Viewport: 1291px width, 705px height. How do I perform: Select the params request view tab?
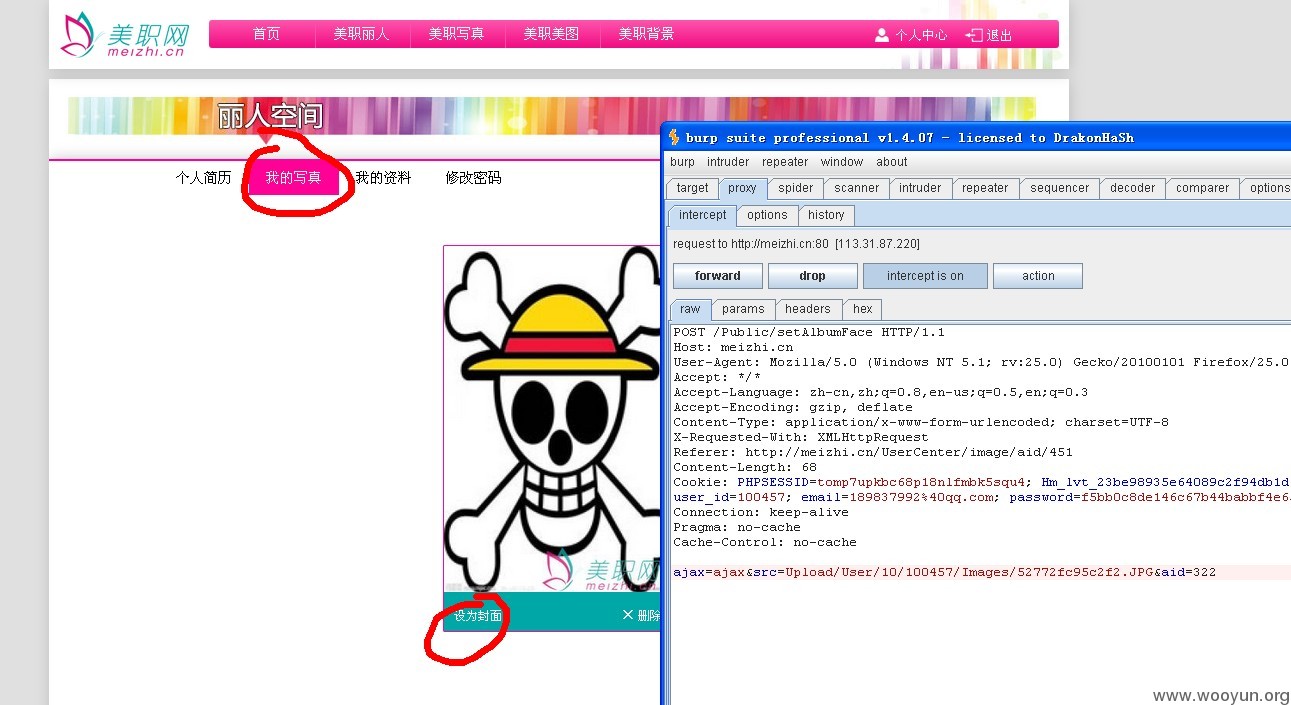[743, 309]
